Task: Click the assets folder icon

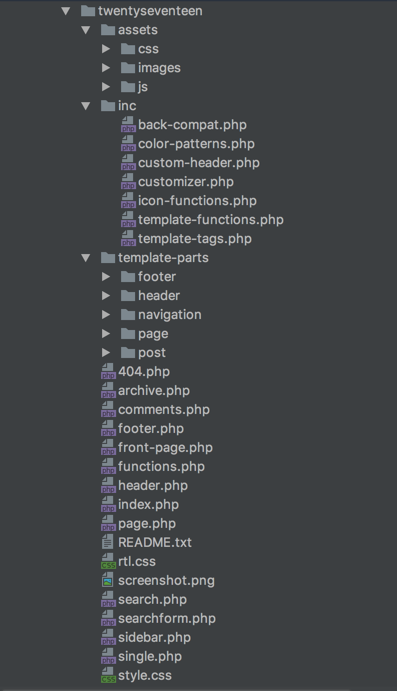Action: click(108, 30)
